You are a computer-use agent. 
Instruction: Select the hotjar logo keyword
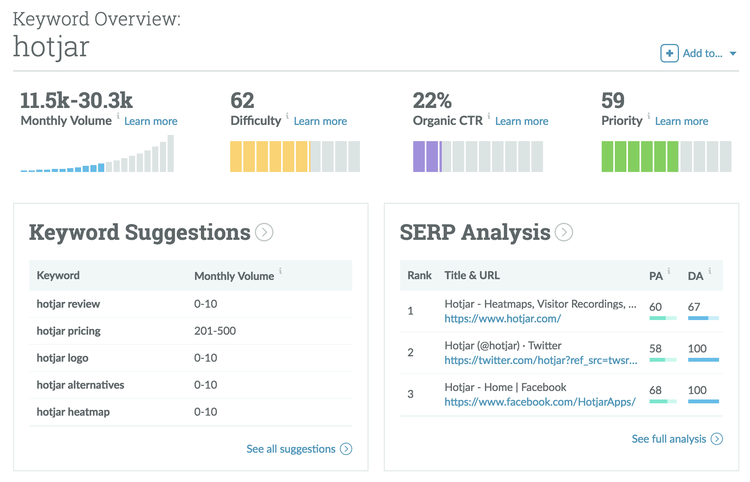pyautogui.click(x=62, y=358)
